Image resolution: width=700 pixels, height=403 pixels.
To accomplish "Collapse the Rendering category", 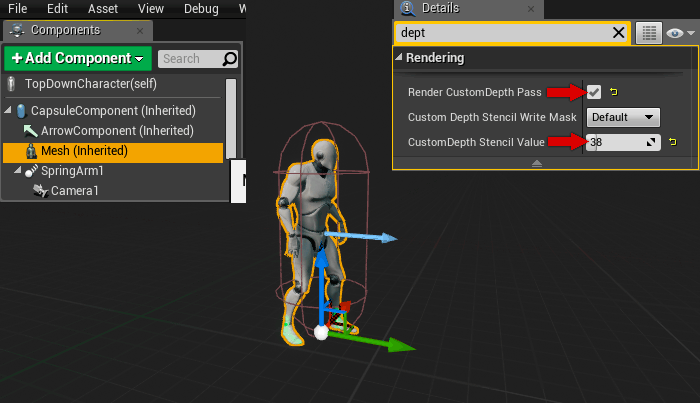I will pyautogui.click(x=399, y=57).
